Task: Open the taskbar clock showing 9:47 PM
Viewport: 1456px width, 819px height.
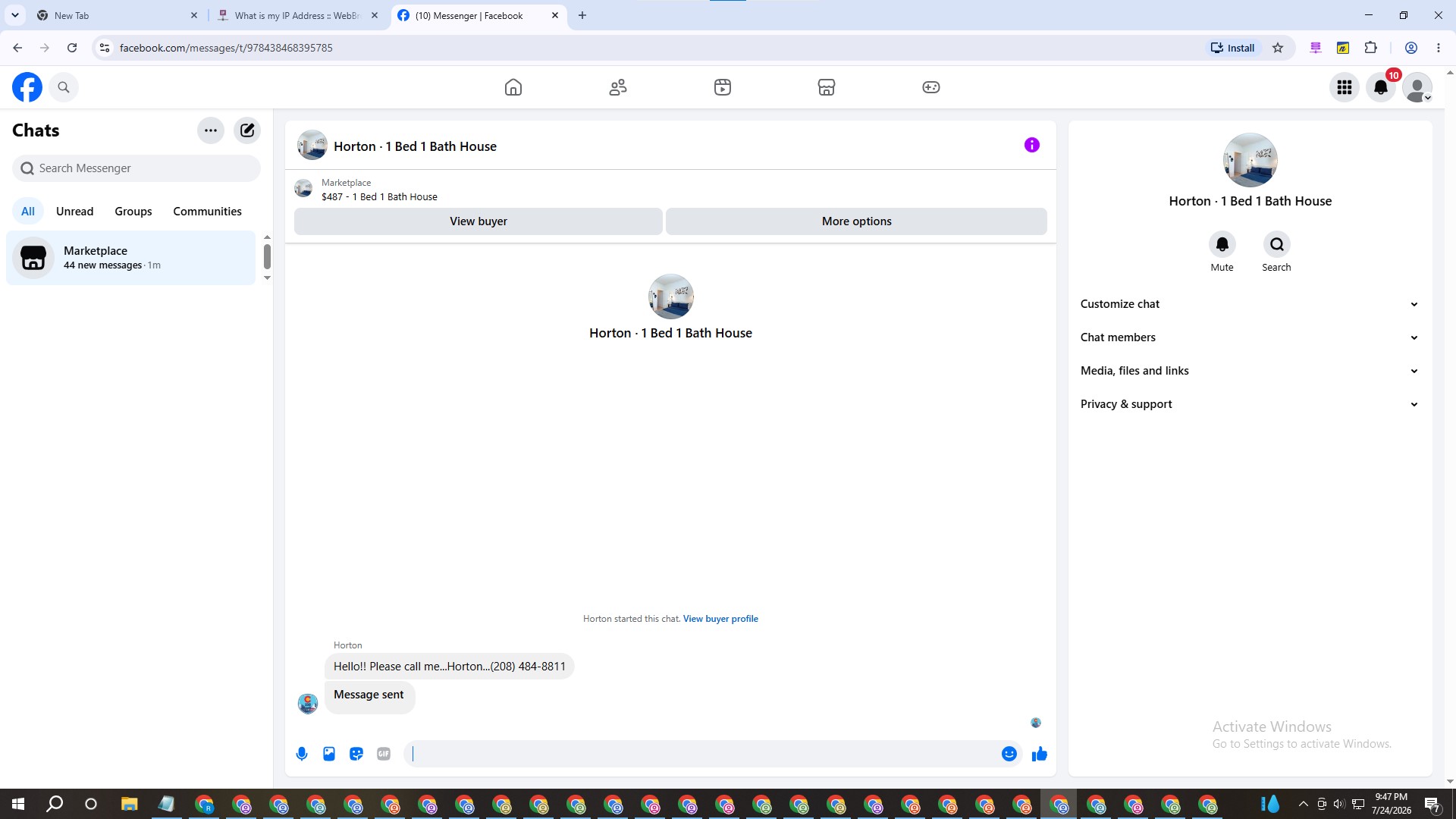Action: pyautogui.click(x=1391, y=804)
